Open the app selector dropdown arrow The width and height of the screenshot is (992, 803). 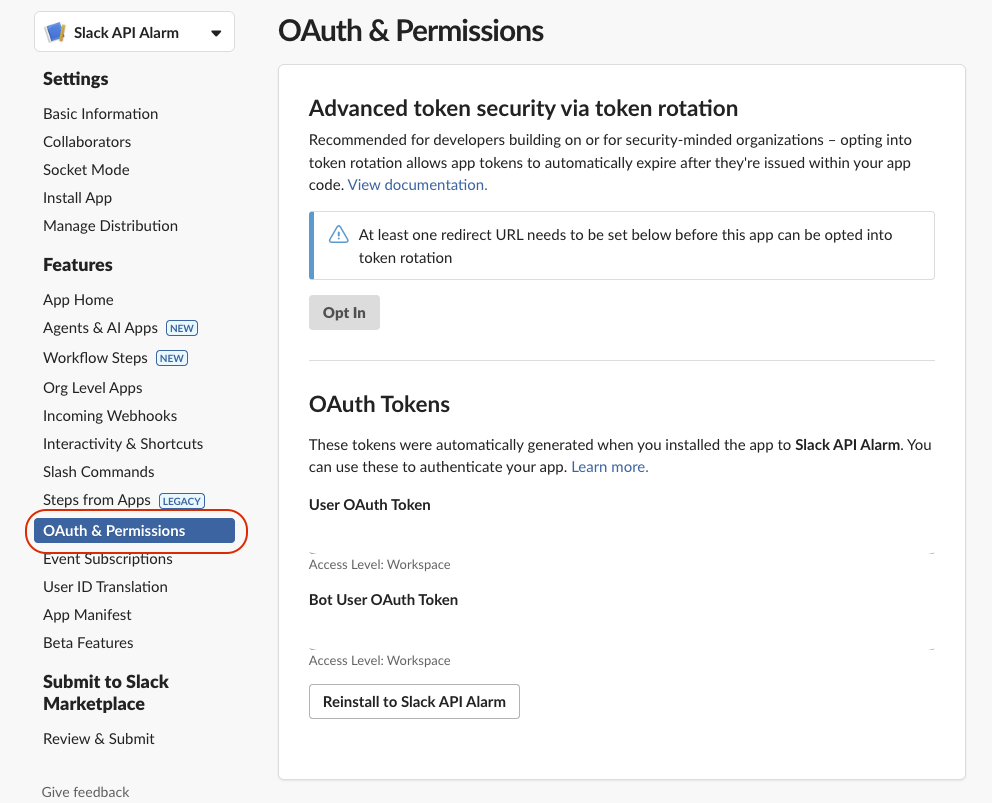pos(216,33)
